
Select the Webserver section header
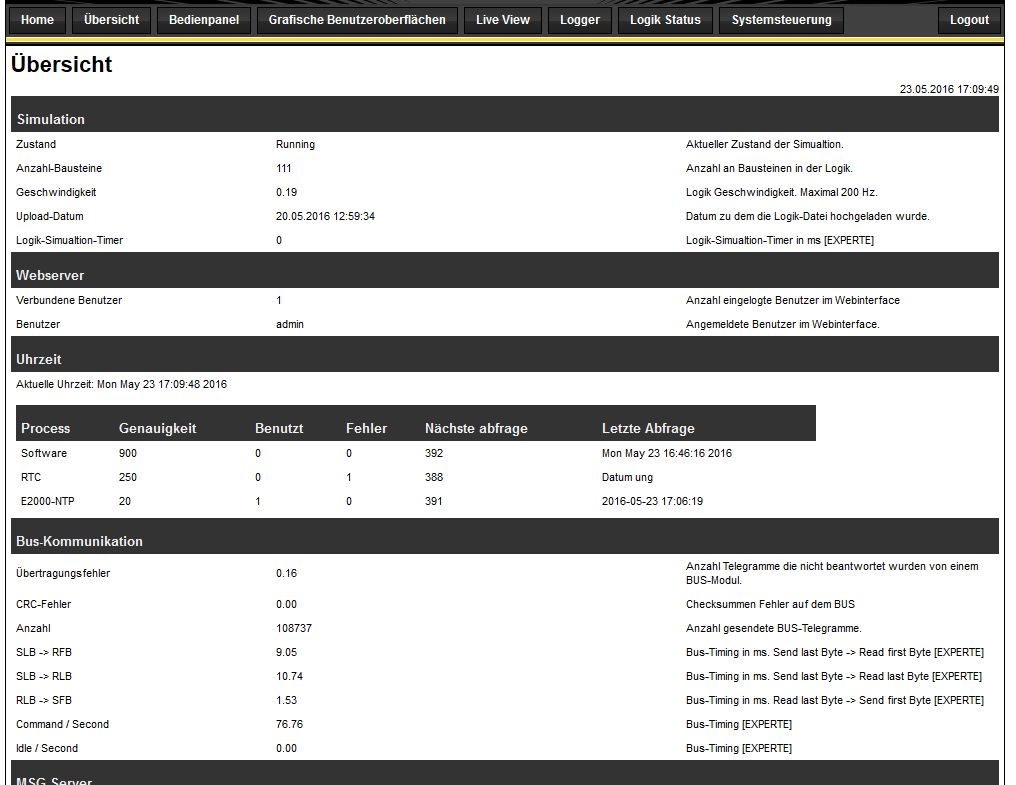point(50,275)
